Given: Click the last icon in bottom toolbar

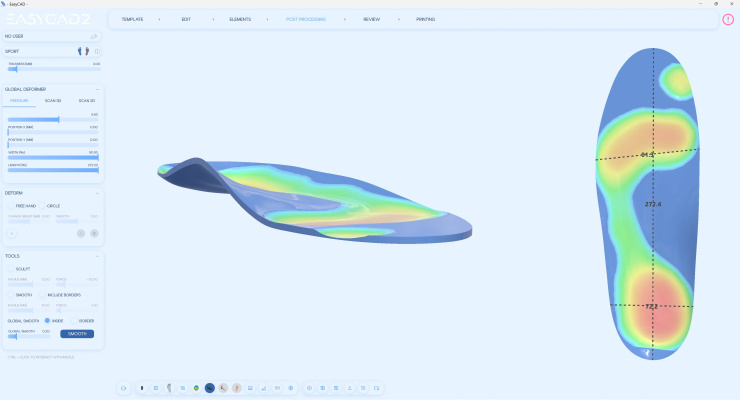Looking at the screenshot, I should click(x=377, y=387).
